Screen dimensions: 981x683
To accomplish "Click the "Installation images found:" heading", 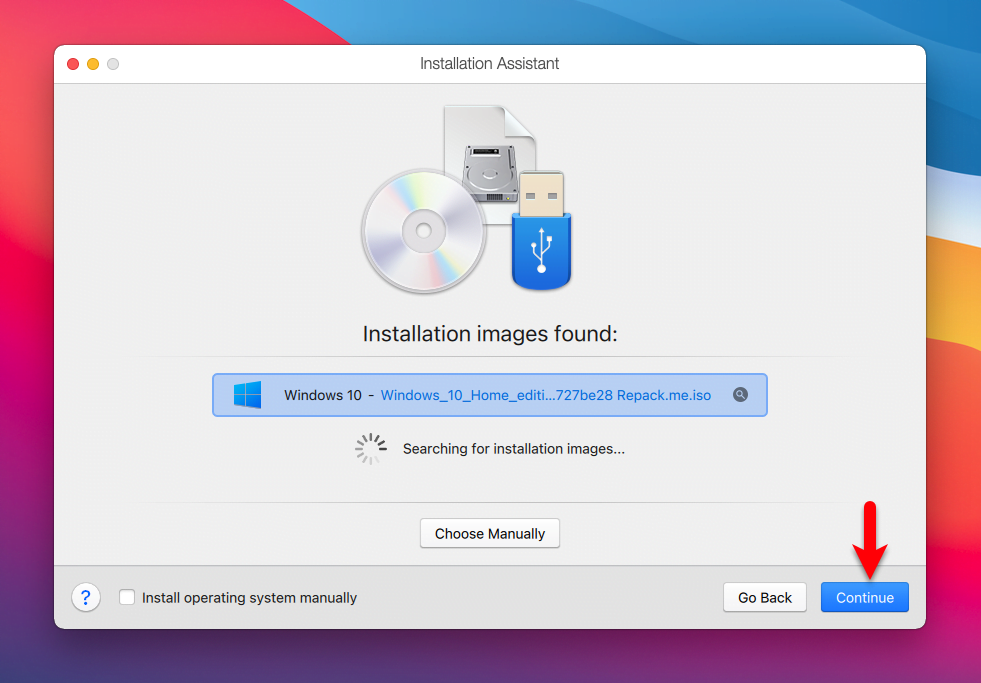I will click(x=490, y=333).
